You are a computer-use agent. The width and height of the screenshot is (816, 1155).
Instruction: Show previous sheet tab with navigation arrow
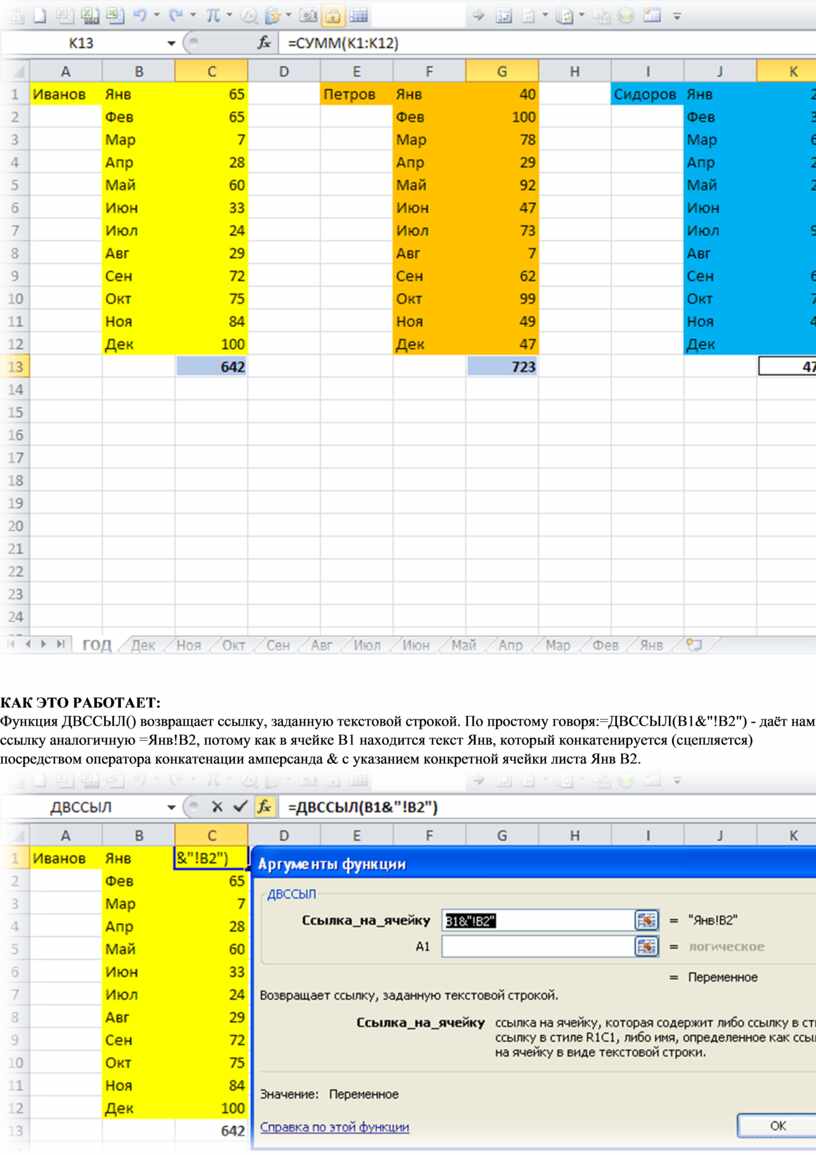pyautogui.click(x=28, y=645)
